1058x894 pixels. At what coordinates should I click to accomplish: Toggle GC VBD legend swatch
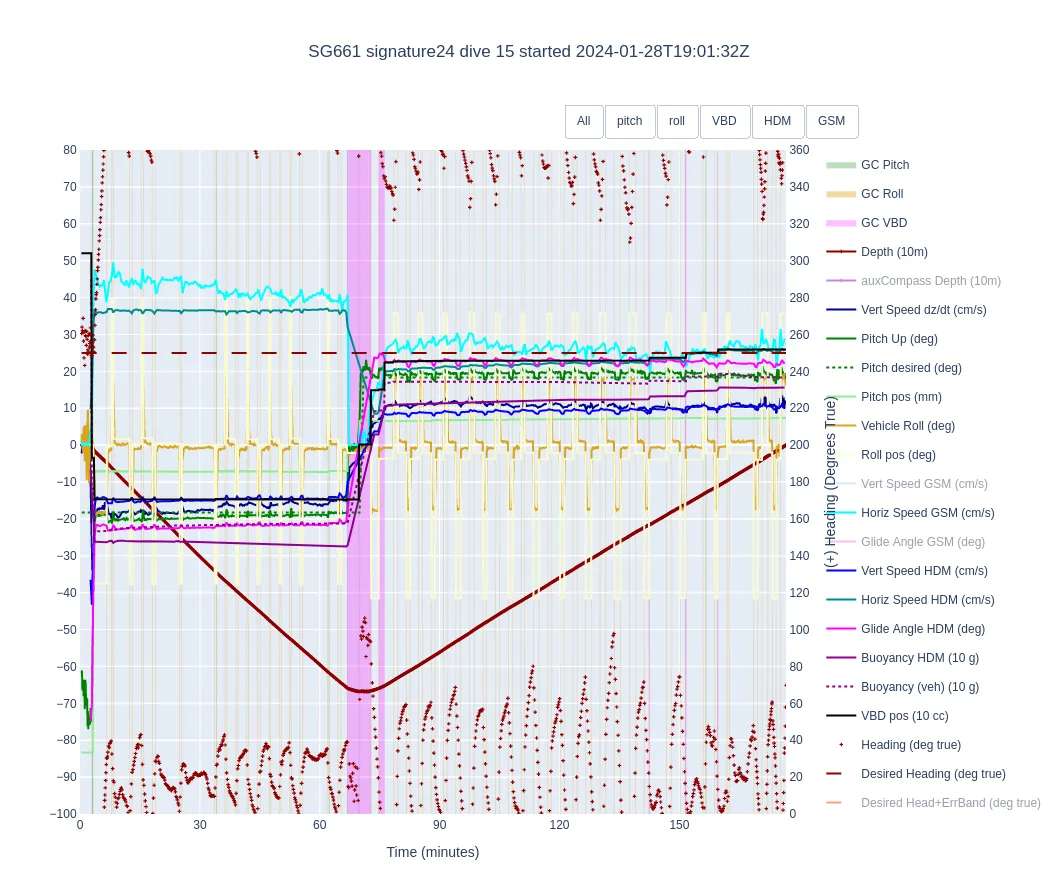(841, 223)
